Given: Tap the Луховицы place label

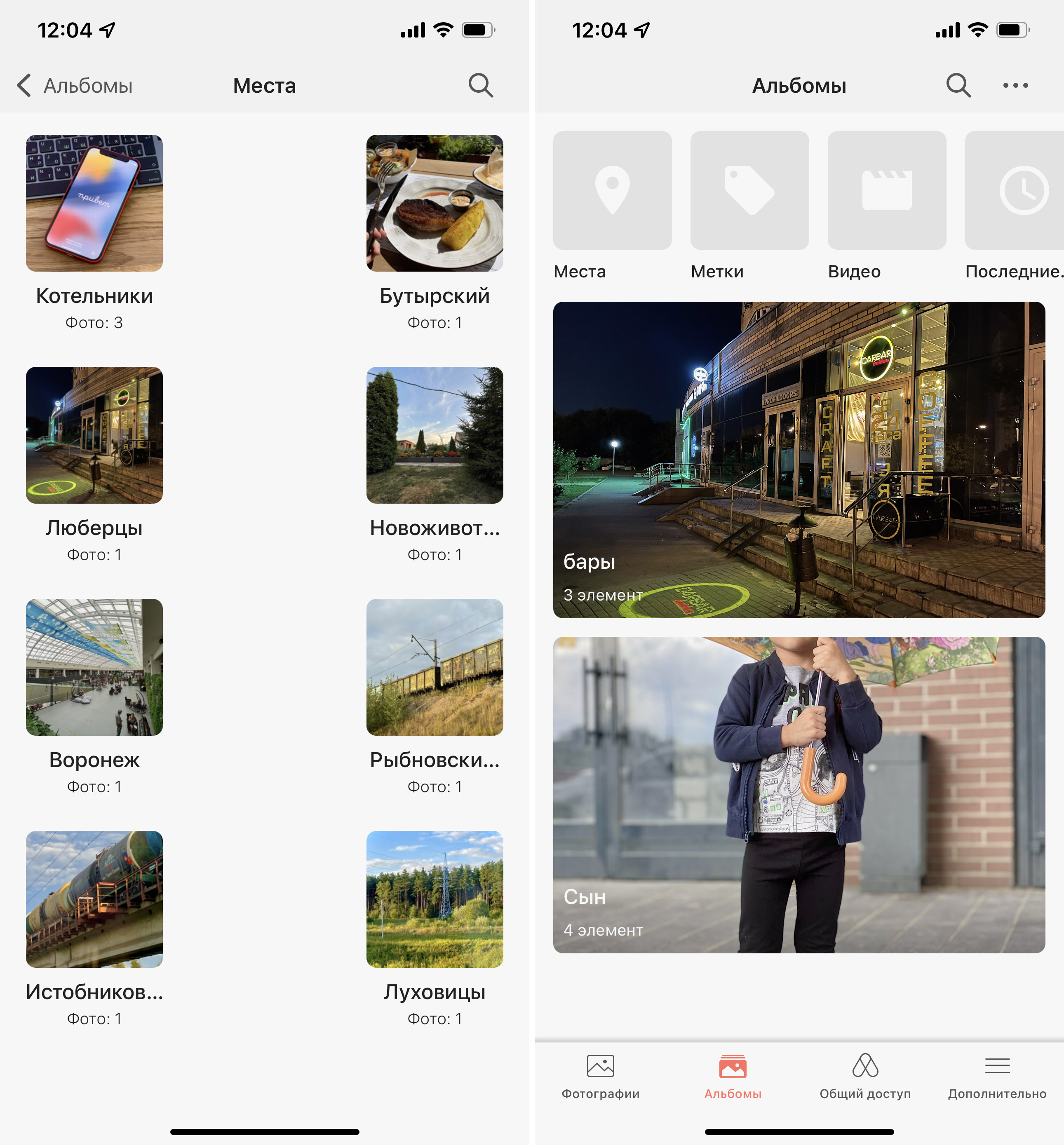Looking at the screenshot, I should coord(435,992).
